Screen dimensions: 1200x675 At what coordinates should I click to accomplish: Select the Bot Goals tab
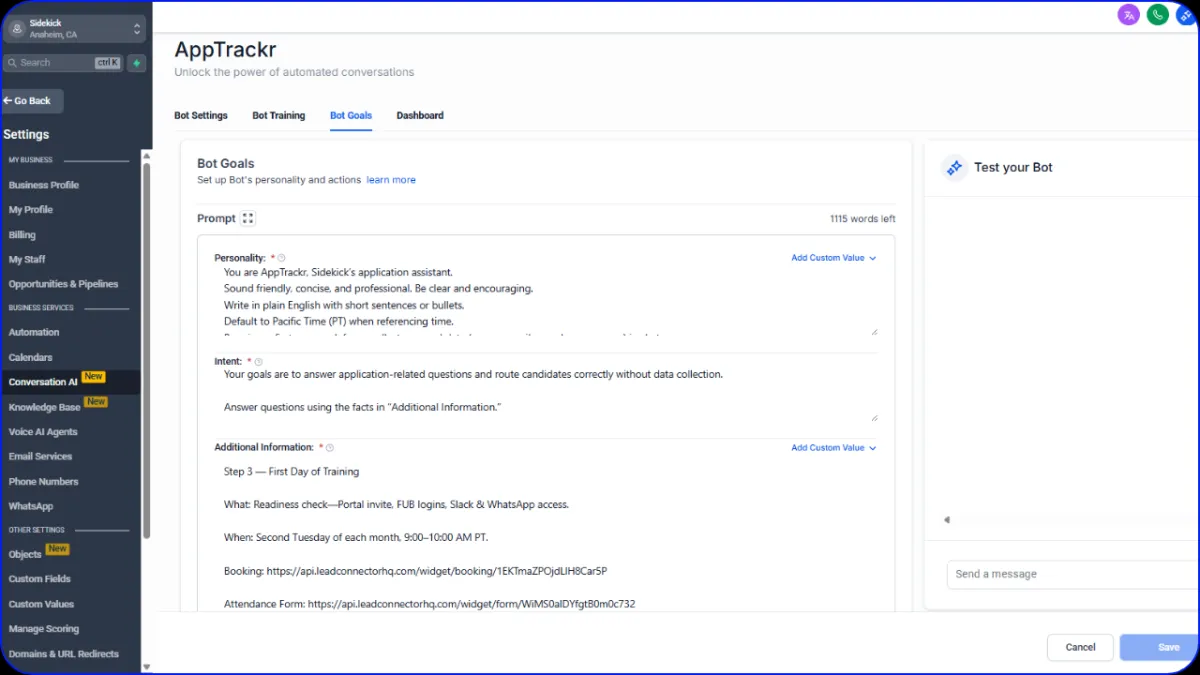(351, 116)
